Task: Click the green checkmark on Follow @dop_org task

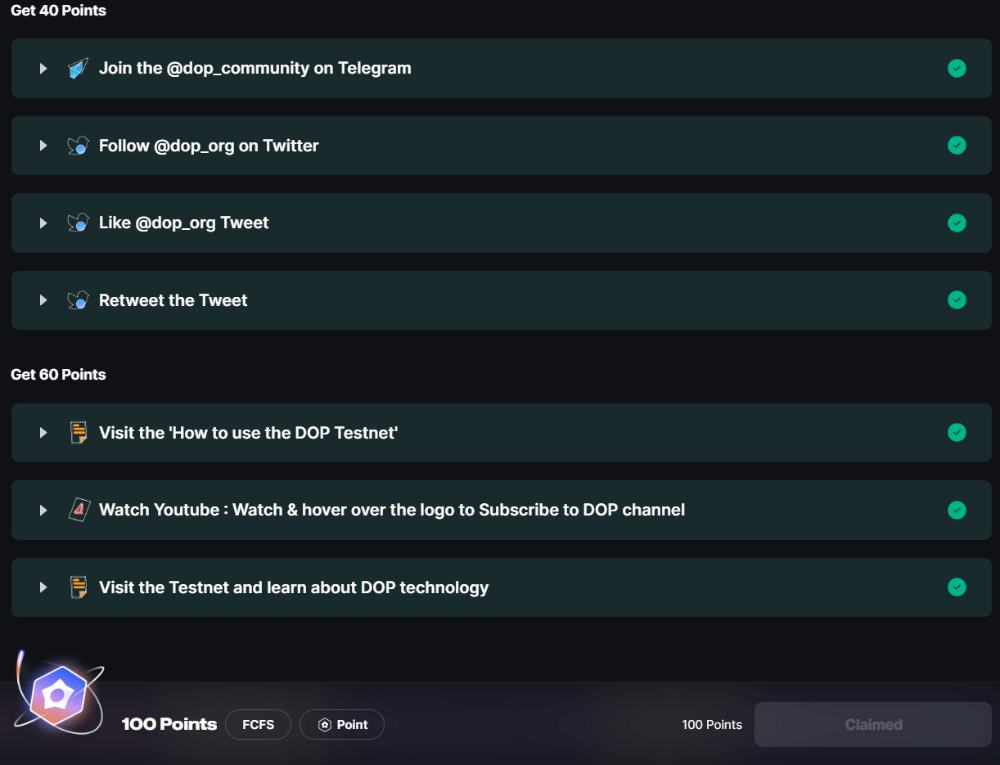Action: tap(957, 146)
